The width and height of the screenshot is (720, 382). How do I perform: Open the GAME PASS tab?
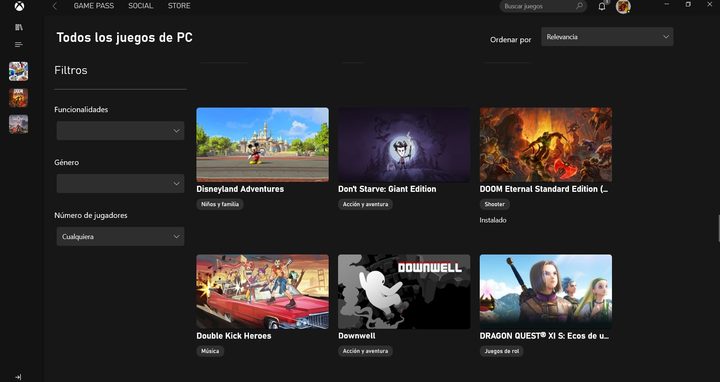tap(94, 6)
